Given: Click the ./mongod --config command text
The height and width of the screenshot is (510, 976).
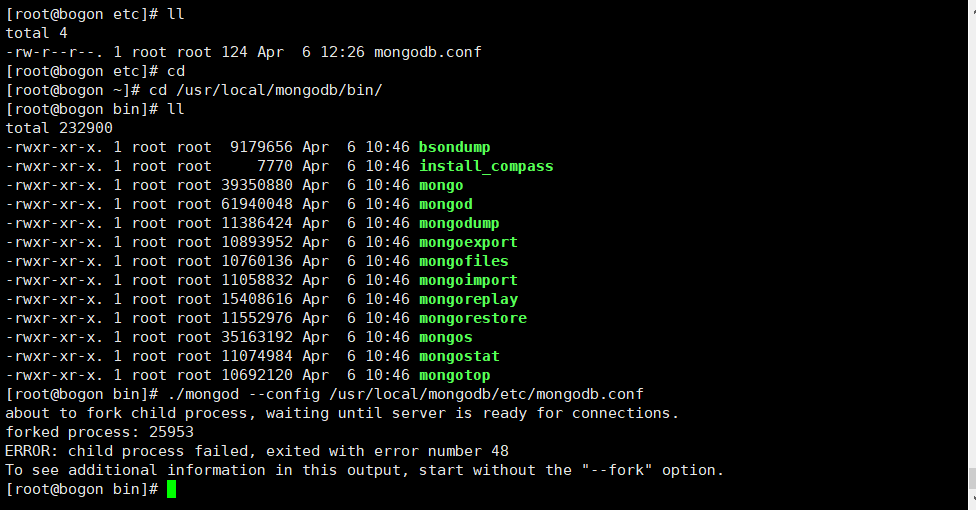Looking at the screenshot, I should click(x=406, y=394).
